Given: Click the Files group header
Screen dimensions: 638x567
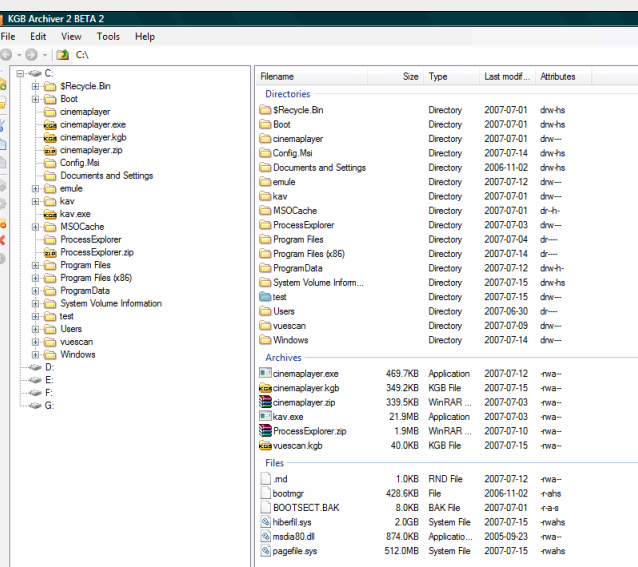Looking at the screenshot, I should [x=275, y=463].
